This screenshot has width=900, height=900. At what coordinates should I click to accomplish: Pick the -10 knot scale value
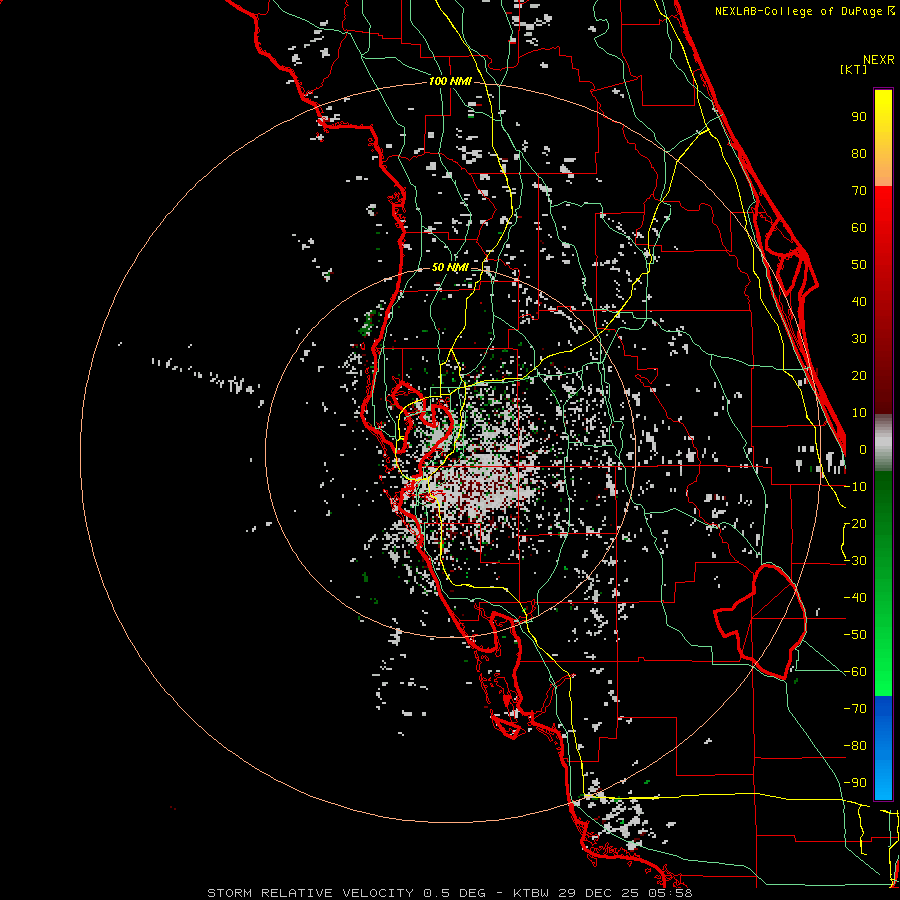pyautogui.click(x=855, y=487)
